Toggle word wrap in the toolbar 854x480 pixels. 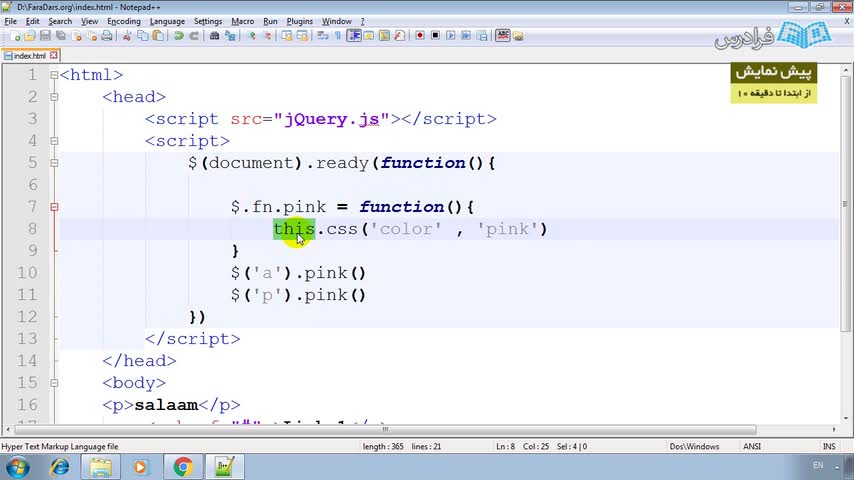tap(322, 36)
